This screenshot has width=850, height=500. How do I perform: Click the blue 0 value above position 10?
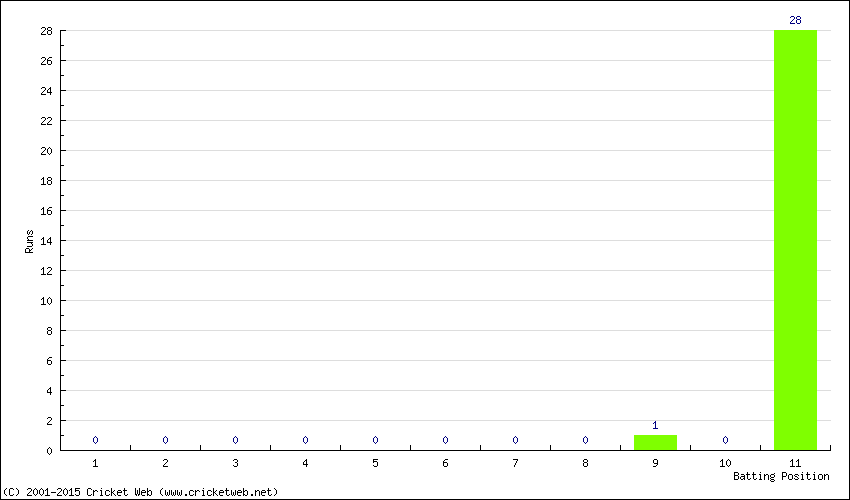coord(725,440)
